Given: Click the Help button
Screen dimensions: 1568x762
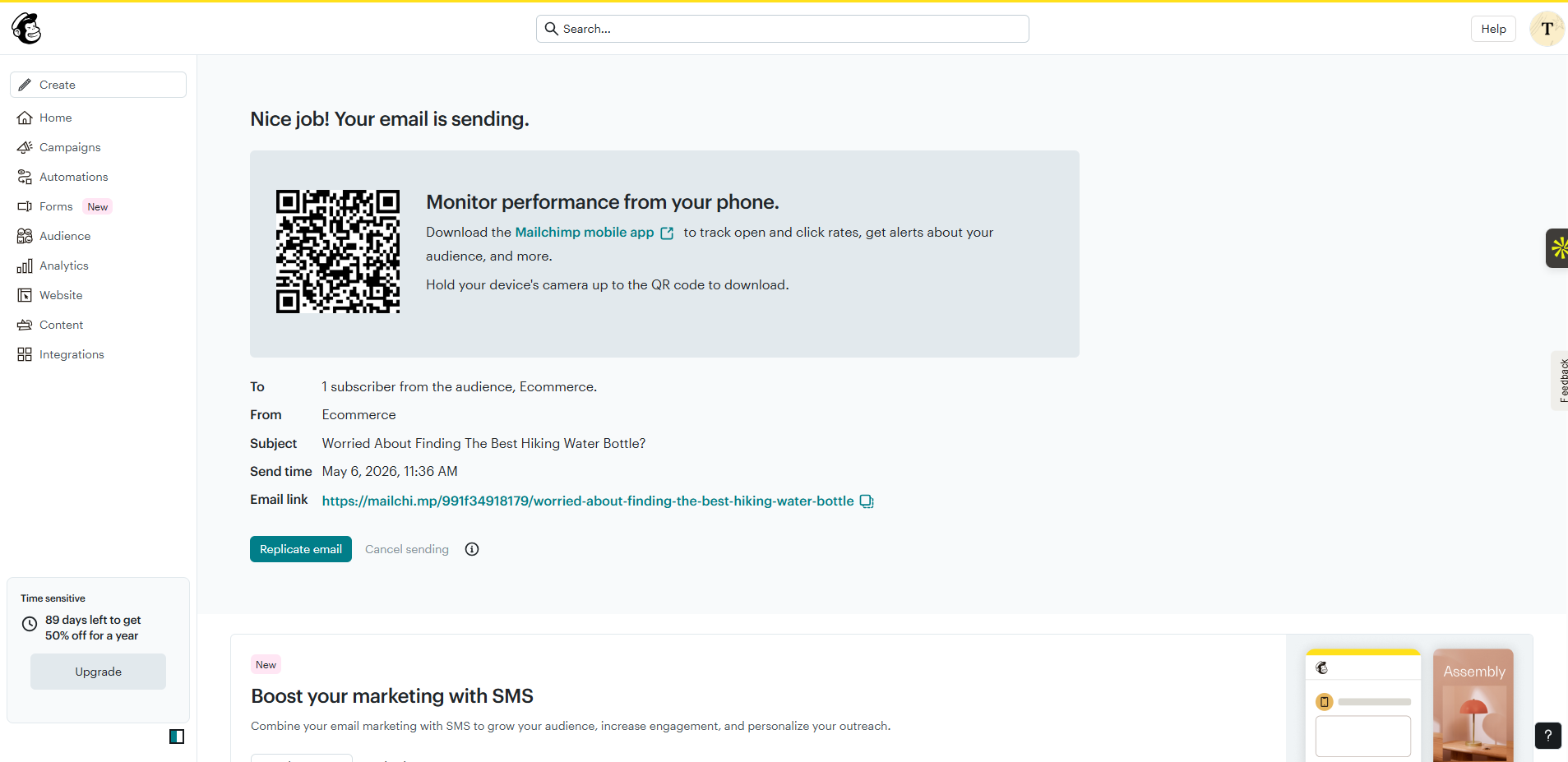Looking at the screenshot, I should 1493,29.
